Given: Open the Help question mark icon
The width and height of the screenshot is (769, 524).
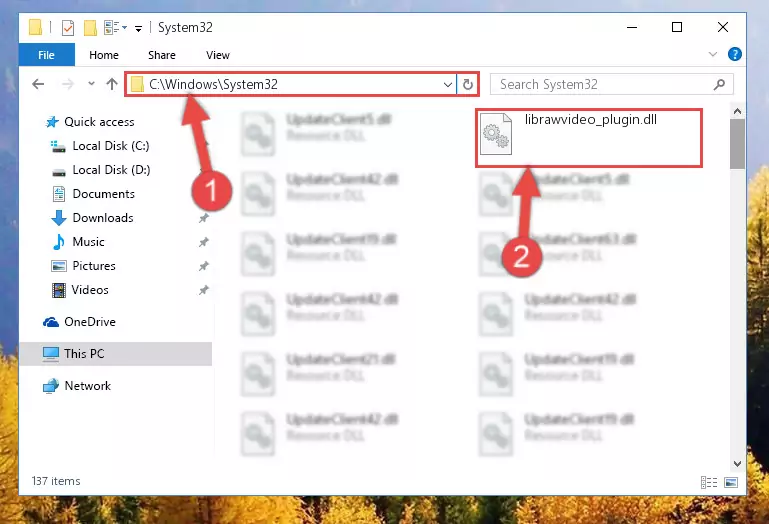Looking at the screenshot, I should pyautogui.click(x=735, y=54).
